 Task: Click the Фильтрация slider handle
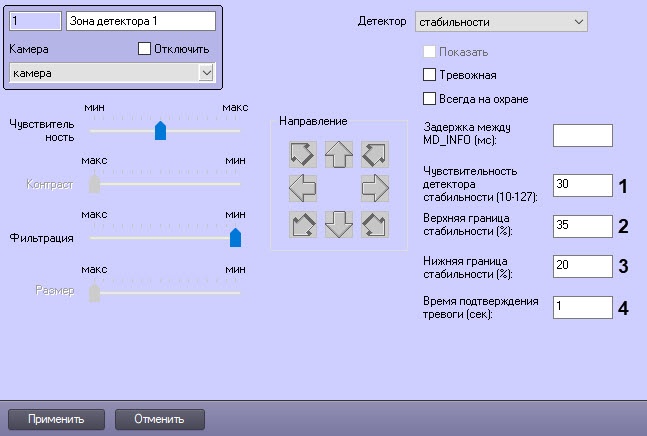(x=235, y=237)
